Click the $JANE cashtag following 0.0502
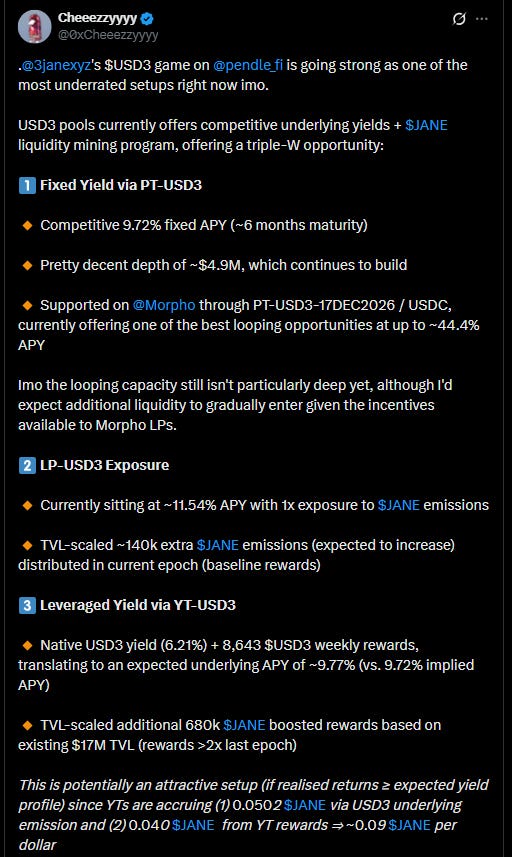The width and height of the screenshot is (512, 857). click(x=305, y=805)
